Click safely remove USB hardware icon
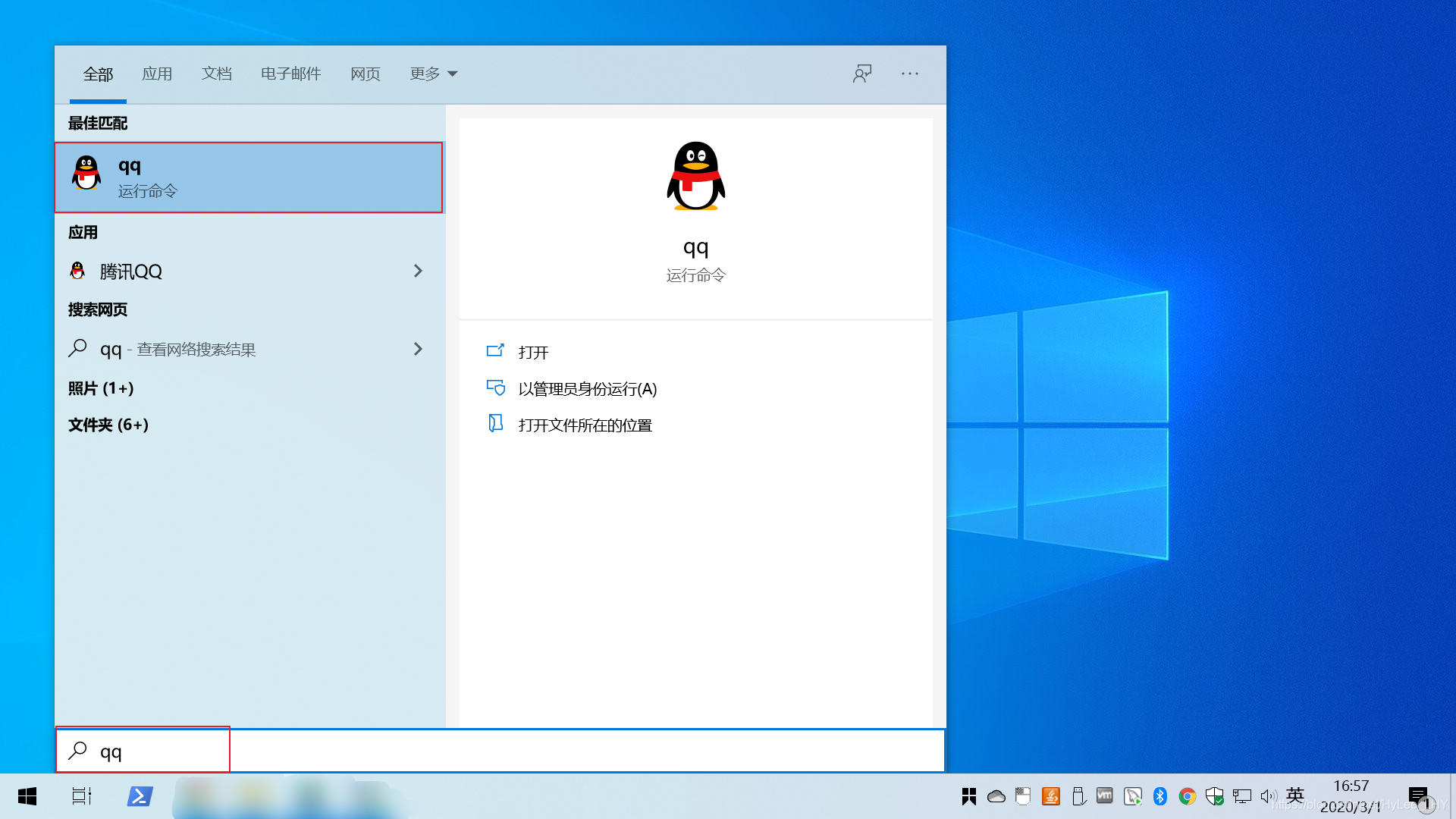The height and width of the screenshot is (819, 1456). tap(1078, 796)
